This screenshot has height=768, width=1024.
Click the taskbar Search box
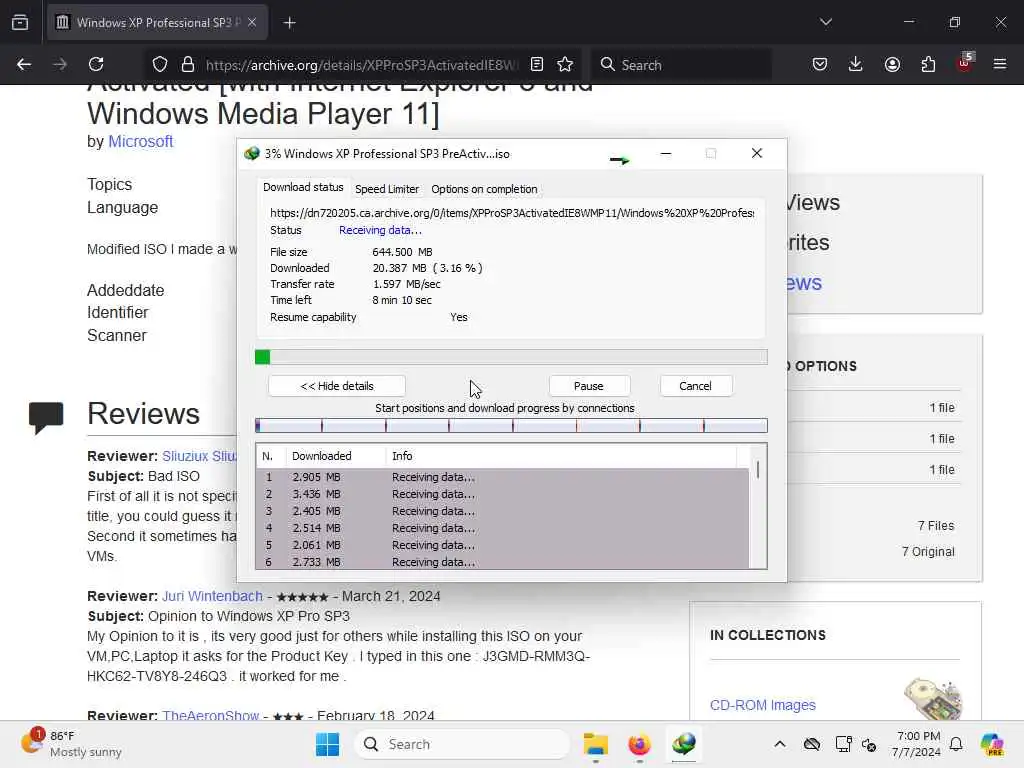(x=462, y=744)
